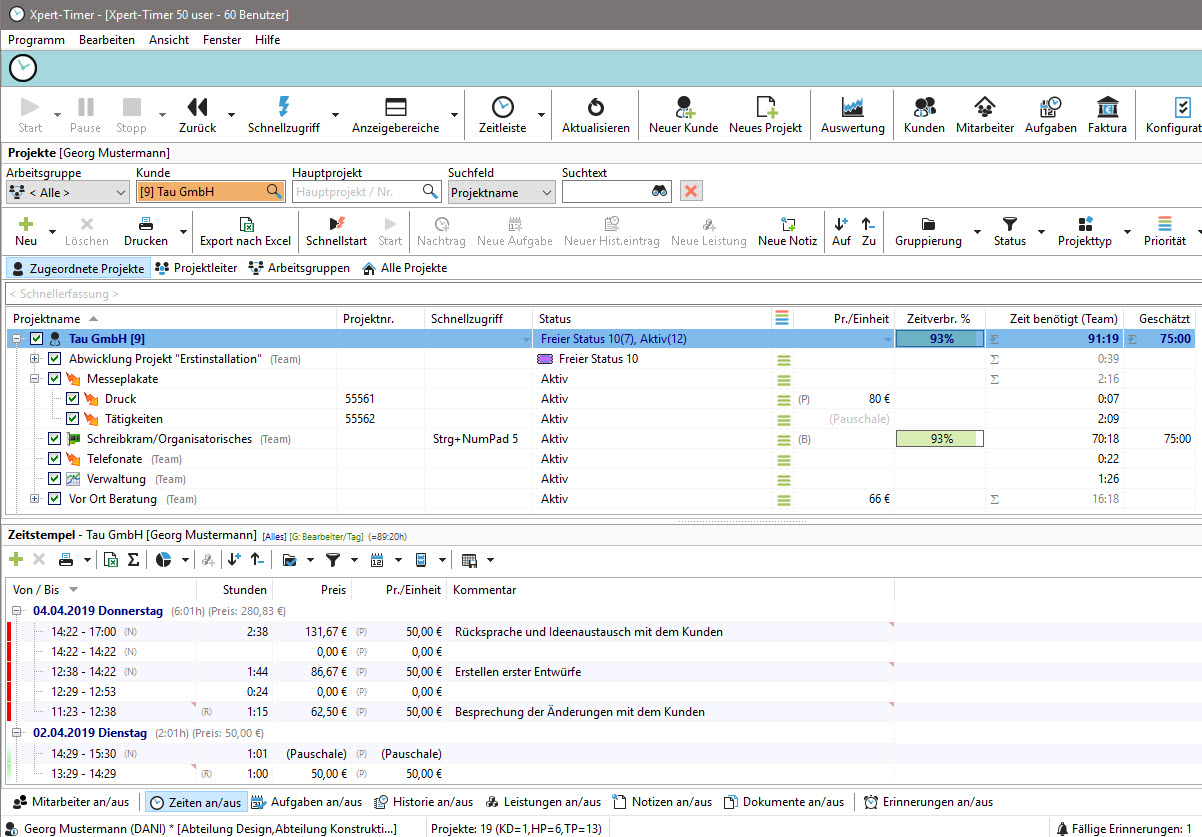Open the Arbeitsgruppe dropdown

pyautogui.click(x=66, y=192)
